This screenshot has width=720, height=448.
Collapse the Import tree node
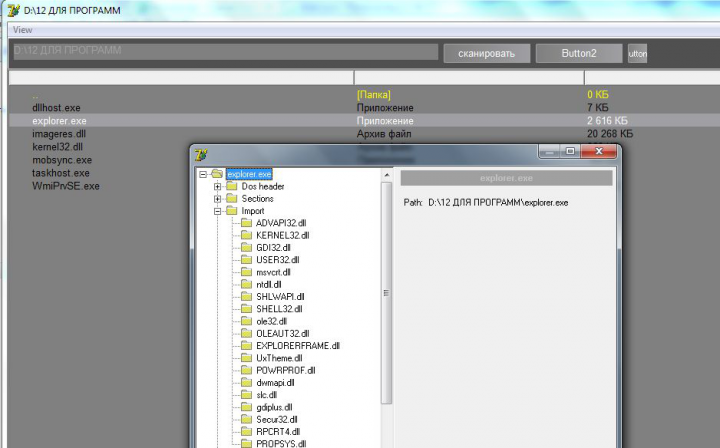[x=218, y=211]
